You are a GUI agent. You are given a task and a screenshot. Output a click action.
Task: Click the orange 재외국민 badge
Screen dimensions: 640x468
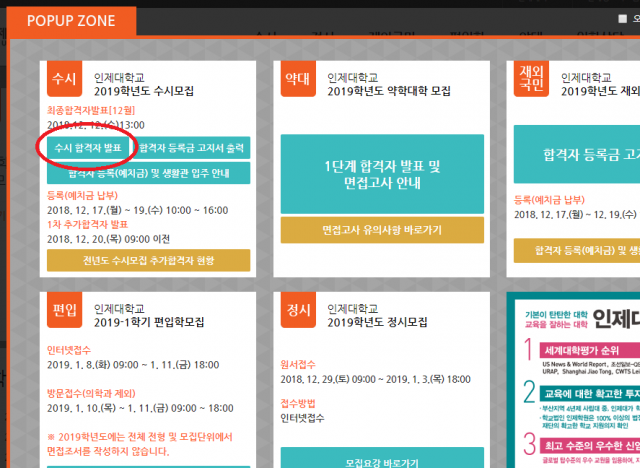(x=531, y=78)
